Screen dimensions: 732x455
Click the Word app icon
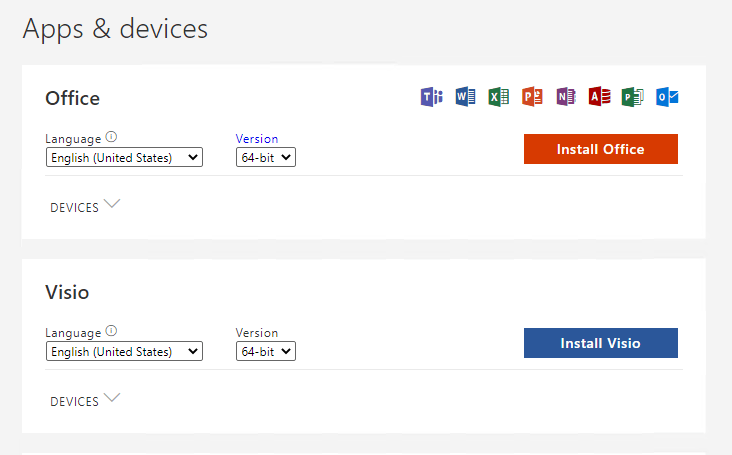pyautogui.click(x=465, y=97)
